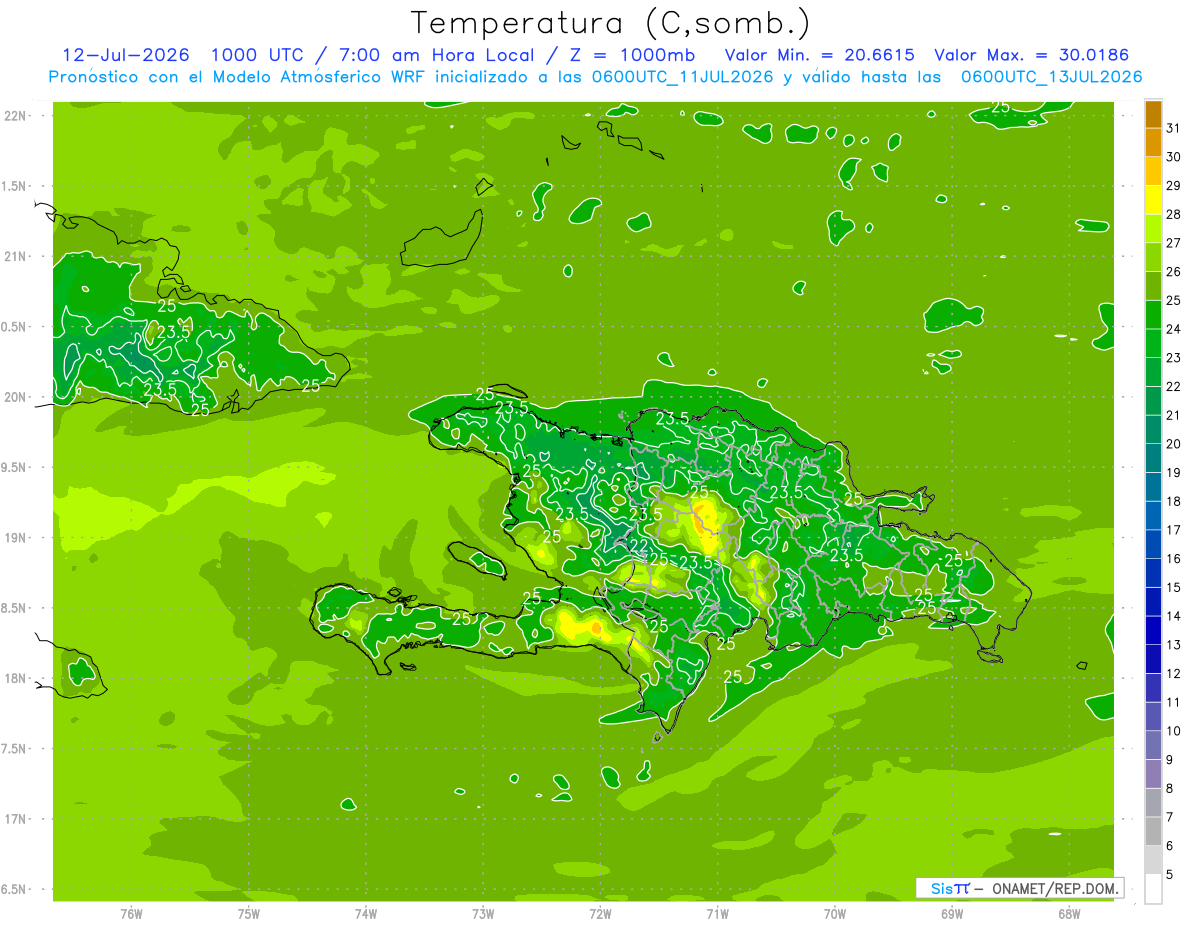Click the '75W' longitude axis label

[x=249, y=914]
